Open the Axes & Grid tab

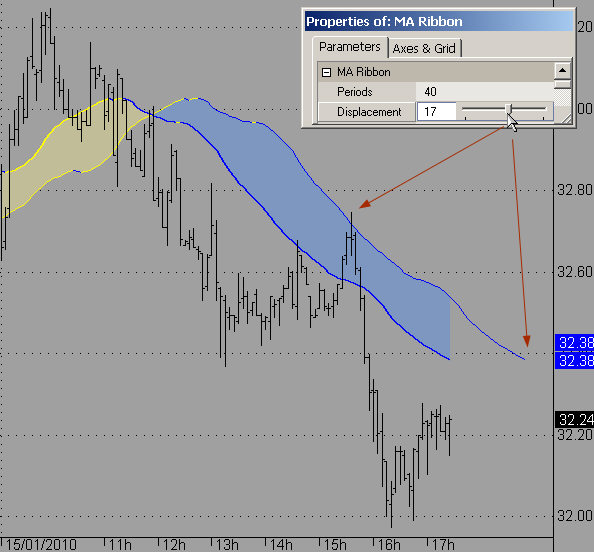[424, 48]
